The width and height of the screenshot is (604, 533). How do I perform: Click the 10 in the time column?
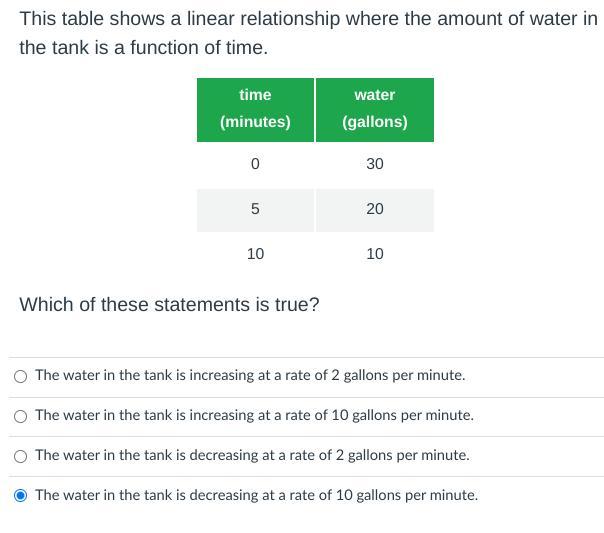point(255,254)
